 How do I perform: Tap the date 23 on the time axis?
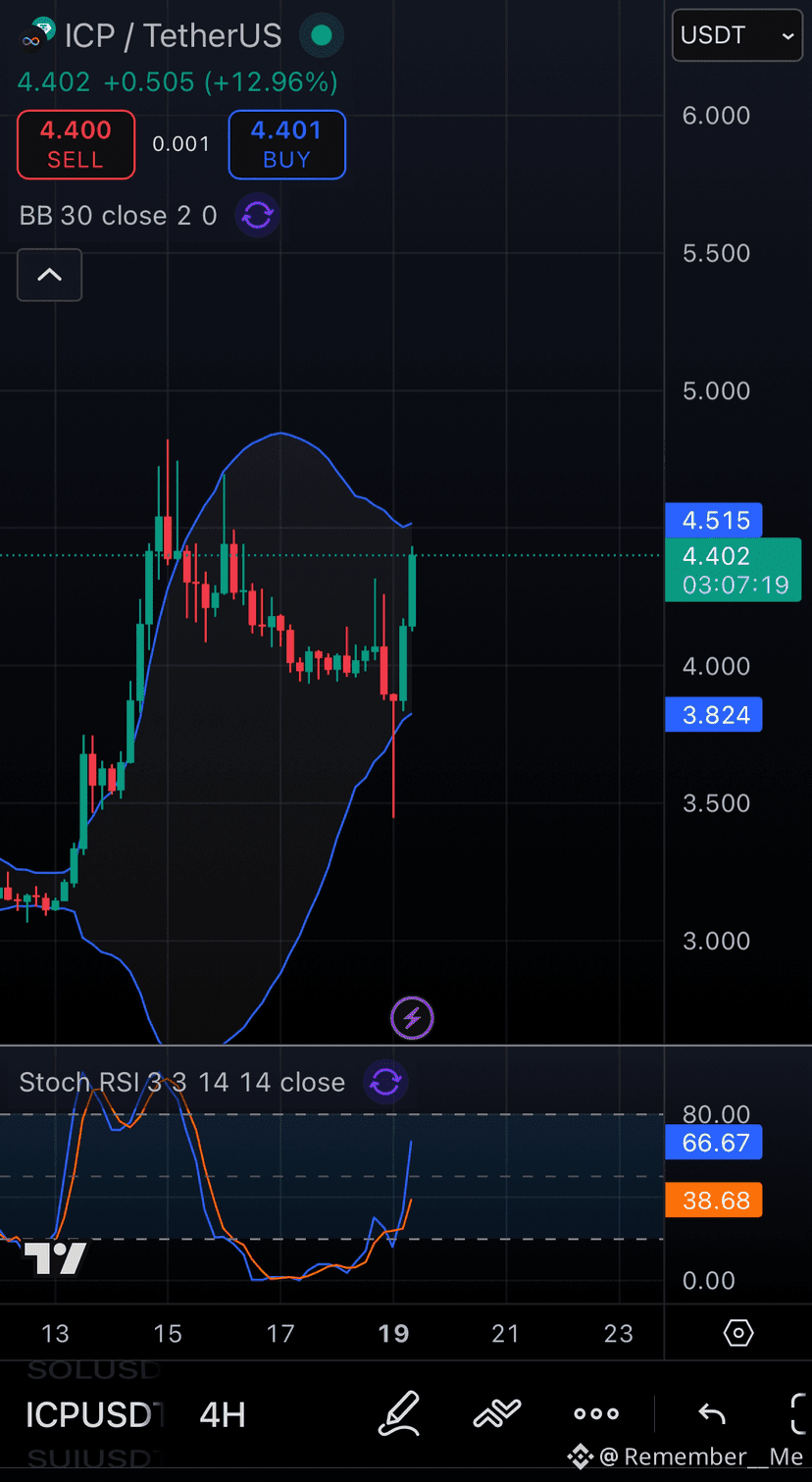tap(619, 1333)
